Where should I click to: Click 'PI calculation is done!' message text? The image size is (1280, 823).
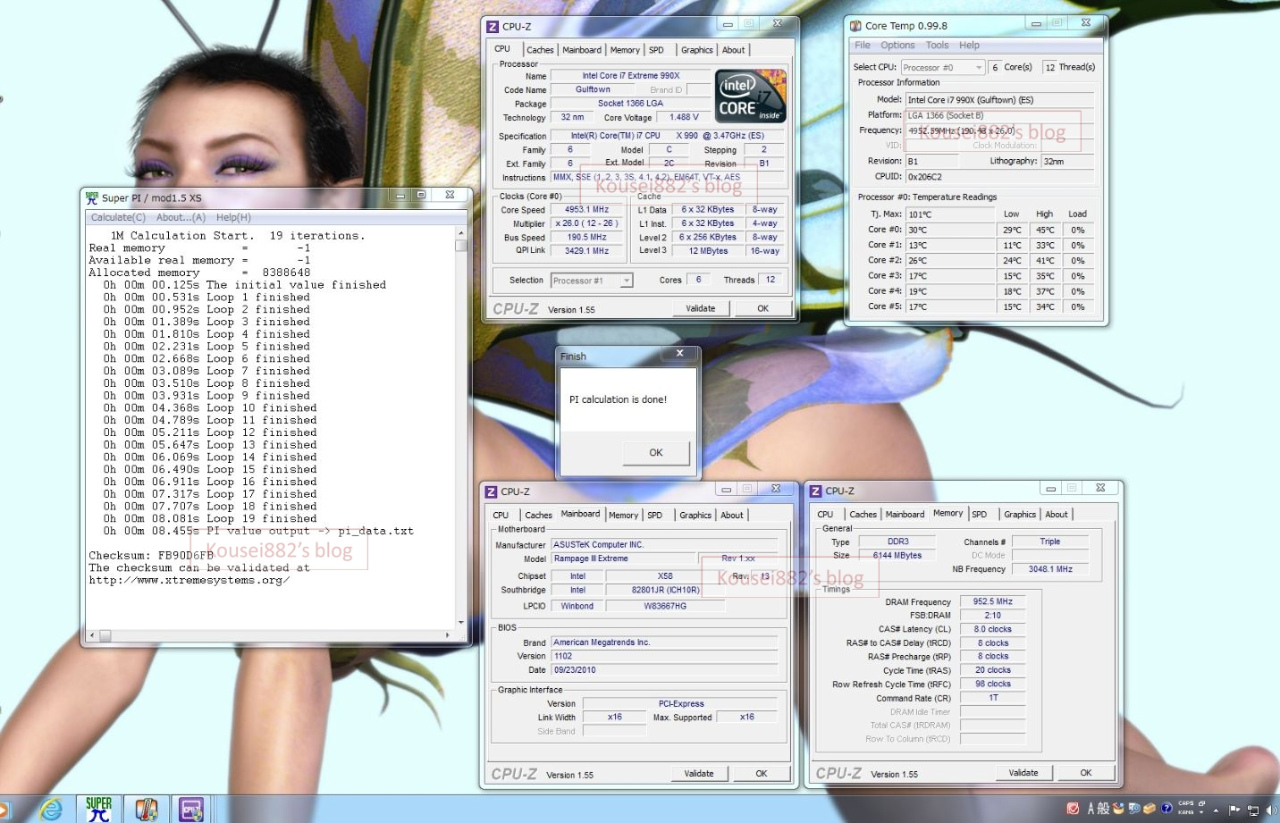coord(618,399)
